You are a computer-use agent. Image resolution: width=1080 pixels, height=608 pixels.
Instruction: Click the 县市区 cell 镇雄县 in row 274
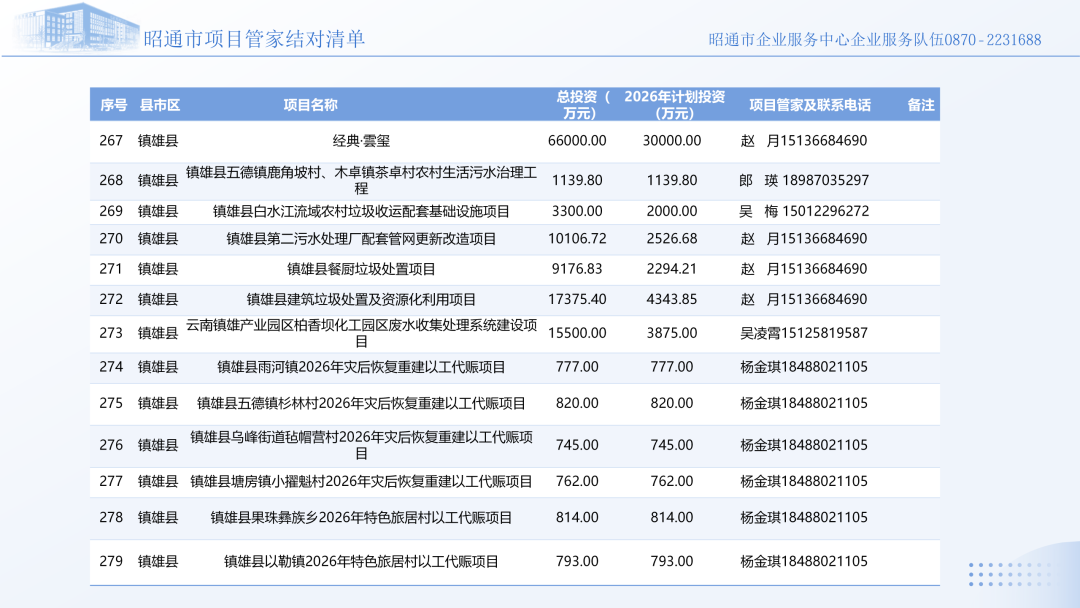158,367
